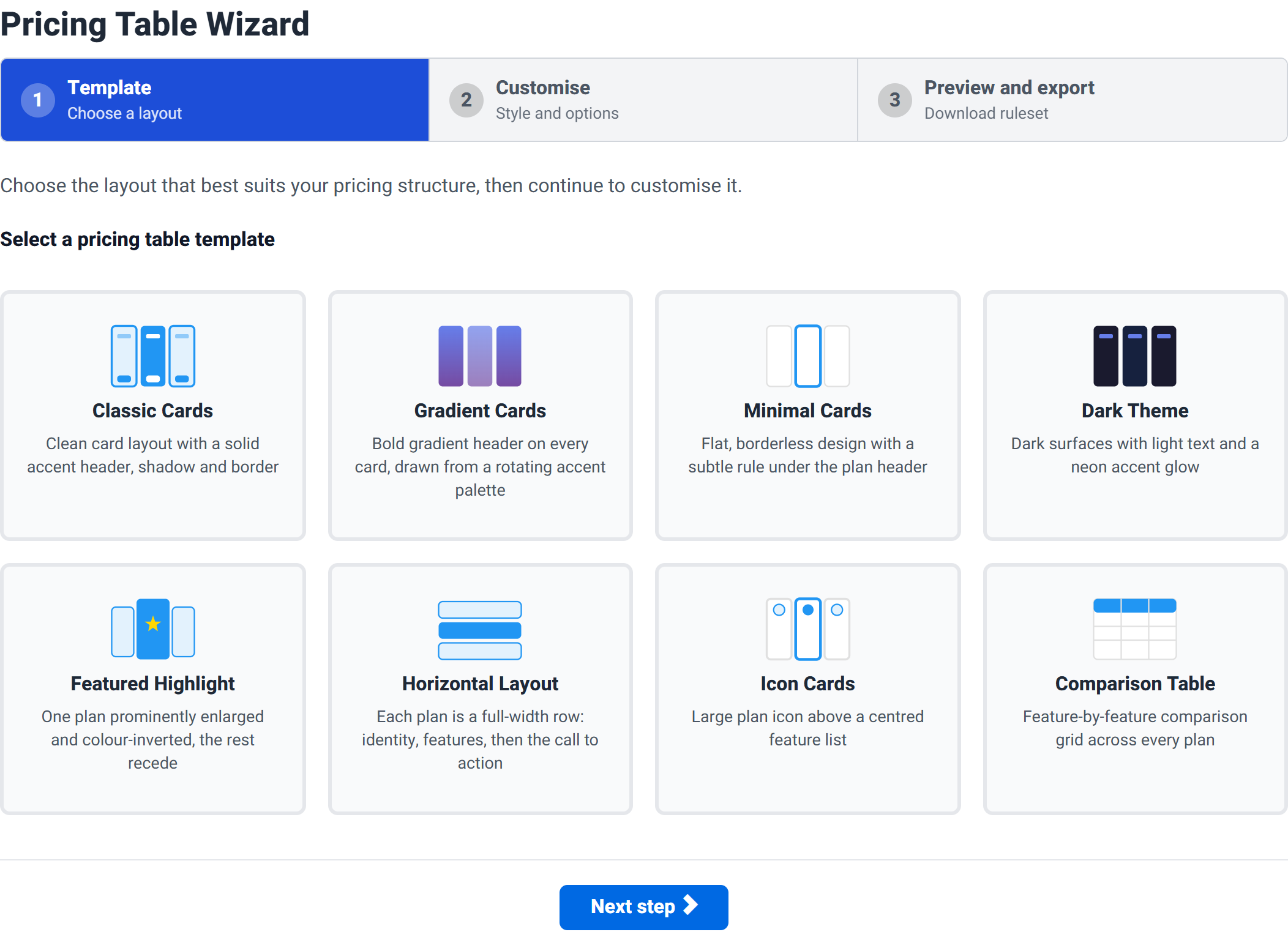This screenshot has width=1288, height=940.
Task: Click the Icon Cards title
Action: [x=808, y=684]
